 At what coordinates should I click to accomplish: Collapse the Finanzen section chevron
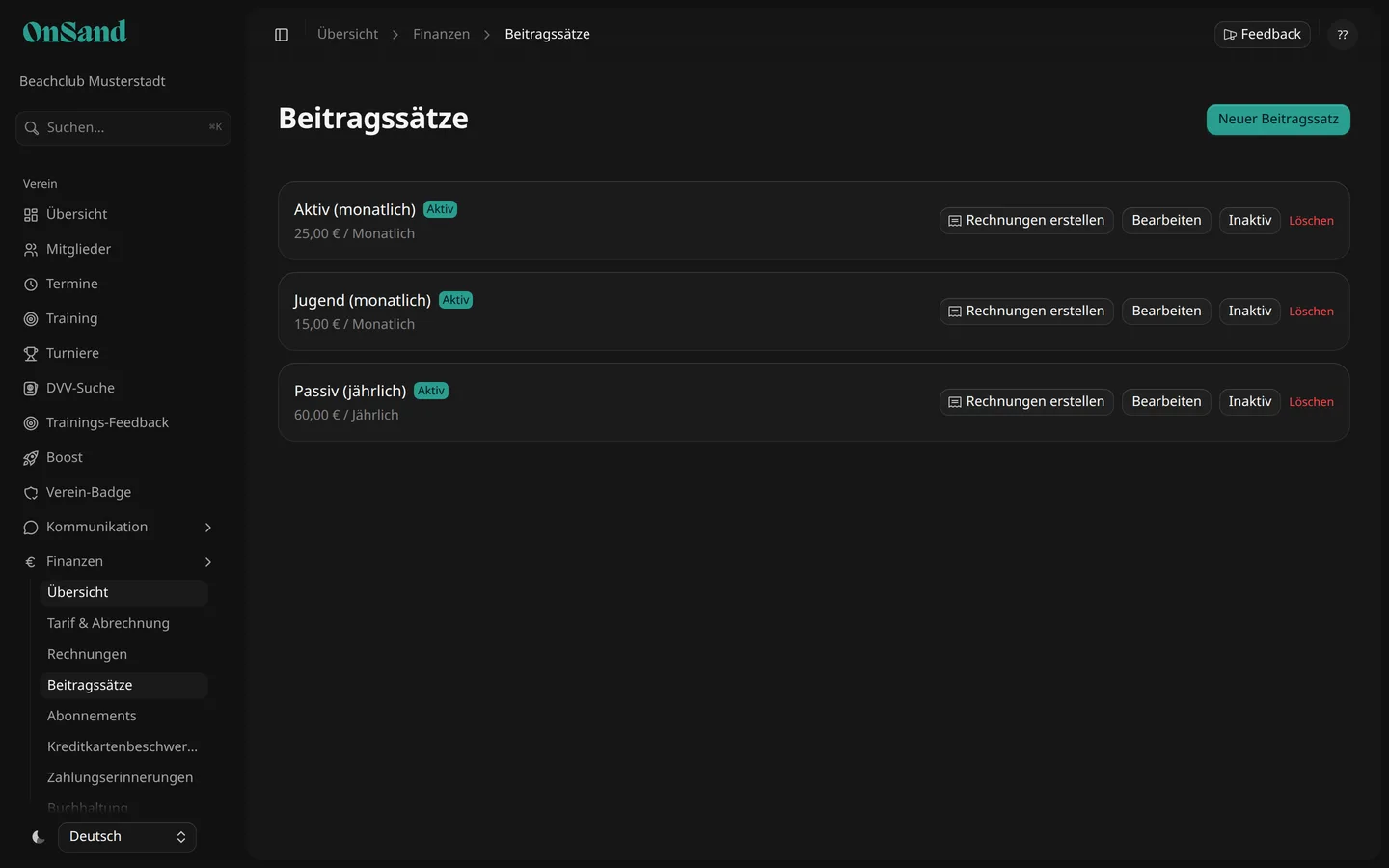[208, 562]
